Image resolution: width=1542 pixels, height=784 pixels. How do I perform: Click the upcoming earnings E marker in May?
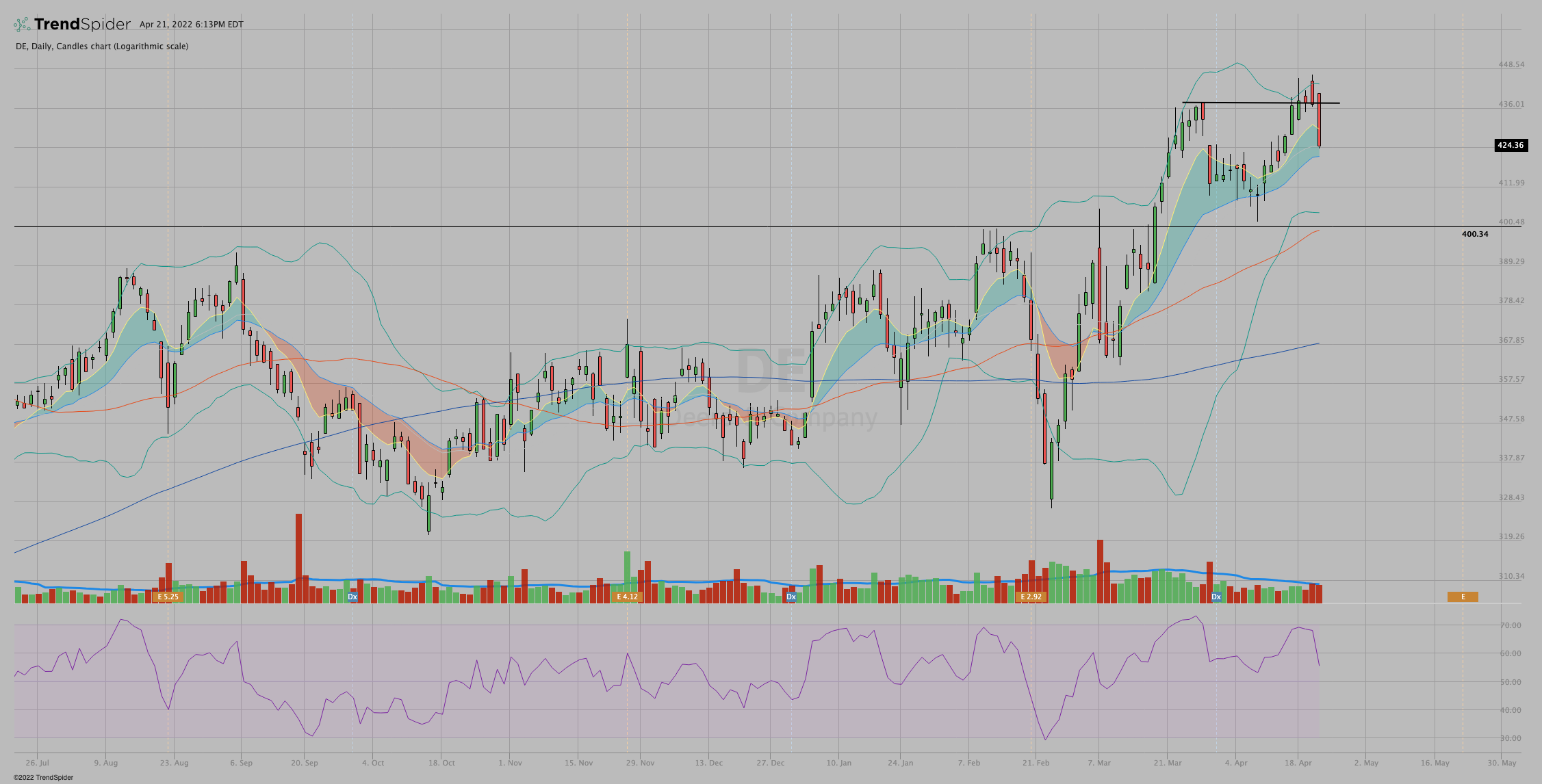1463,597
